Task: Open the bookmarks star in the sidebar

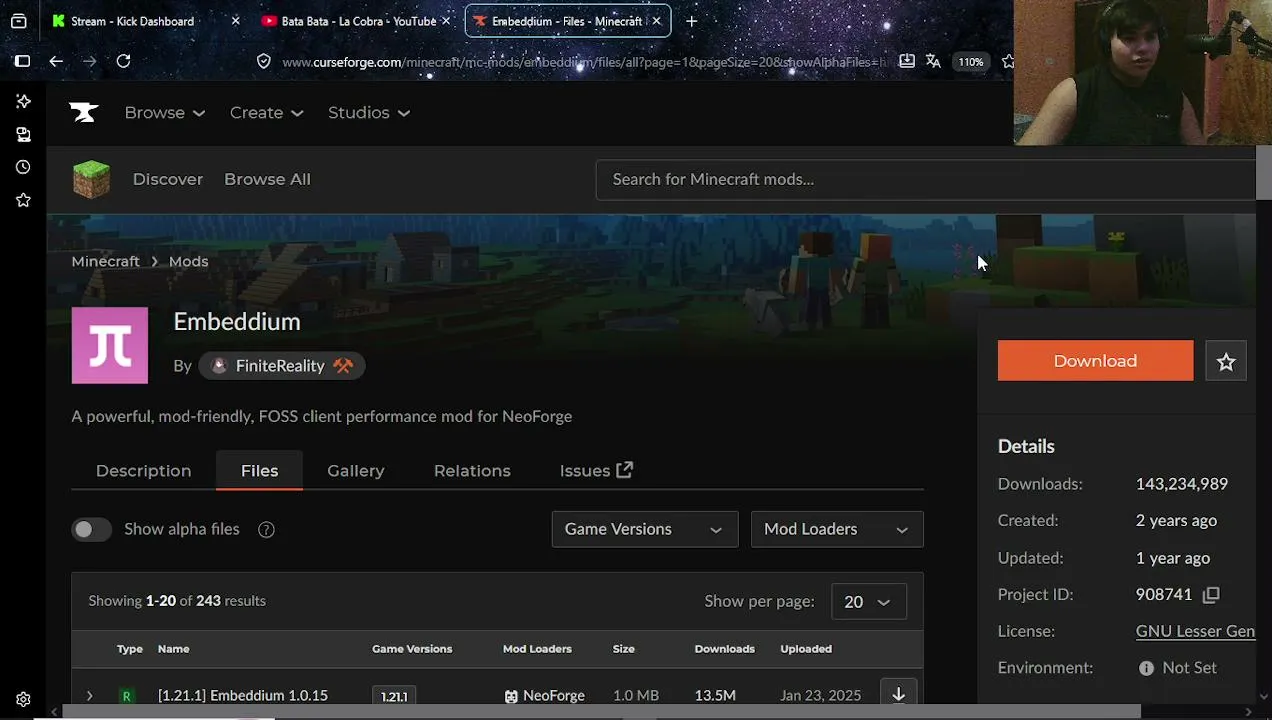Action: click(x=23, y=200)
